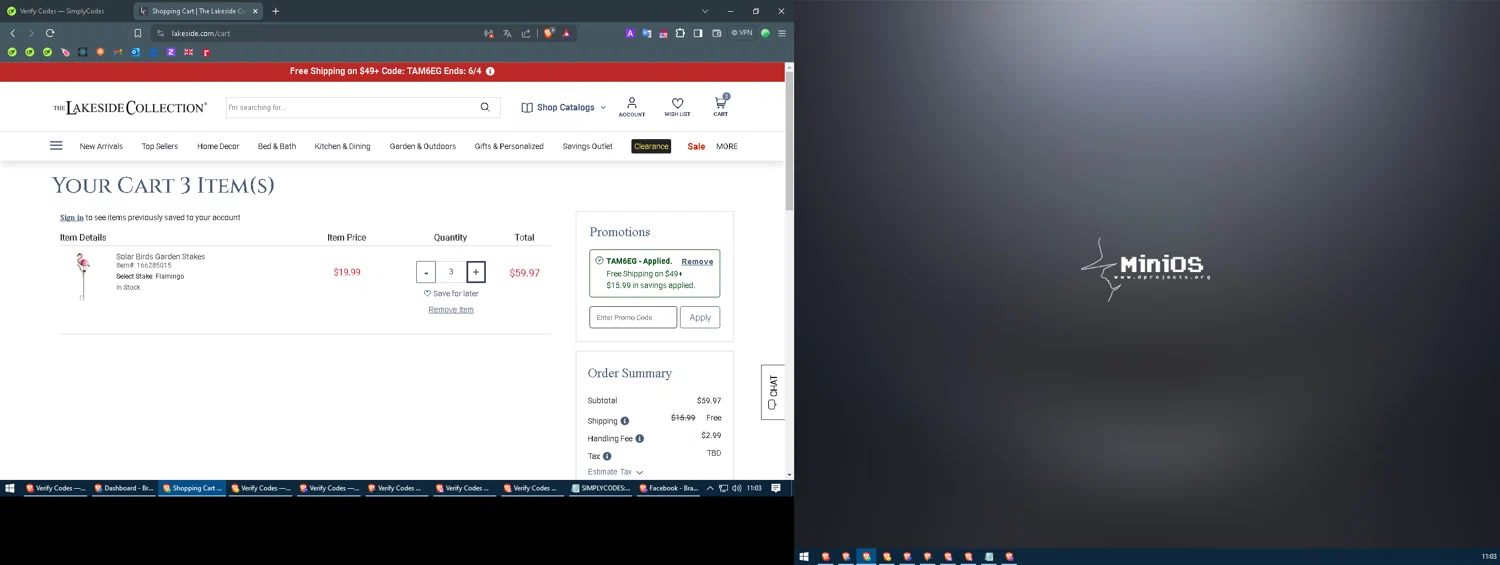
Task: Open New Arrivals menu
Action: tap(101, 146)
